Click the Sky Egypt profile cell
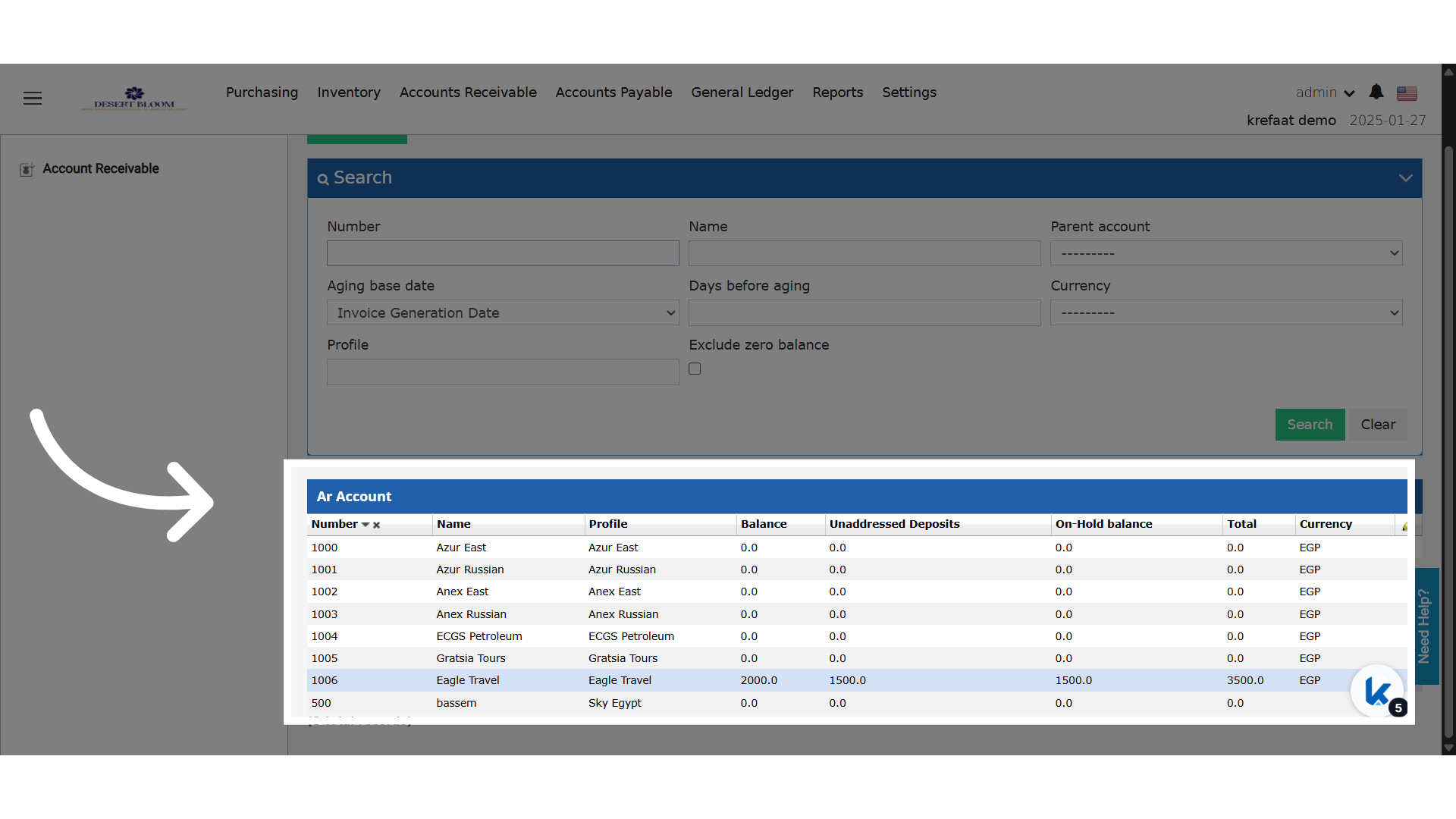The height and width of the screenshot is (819, 1456). pos(615,703)
